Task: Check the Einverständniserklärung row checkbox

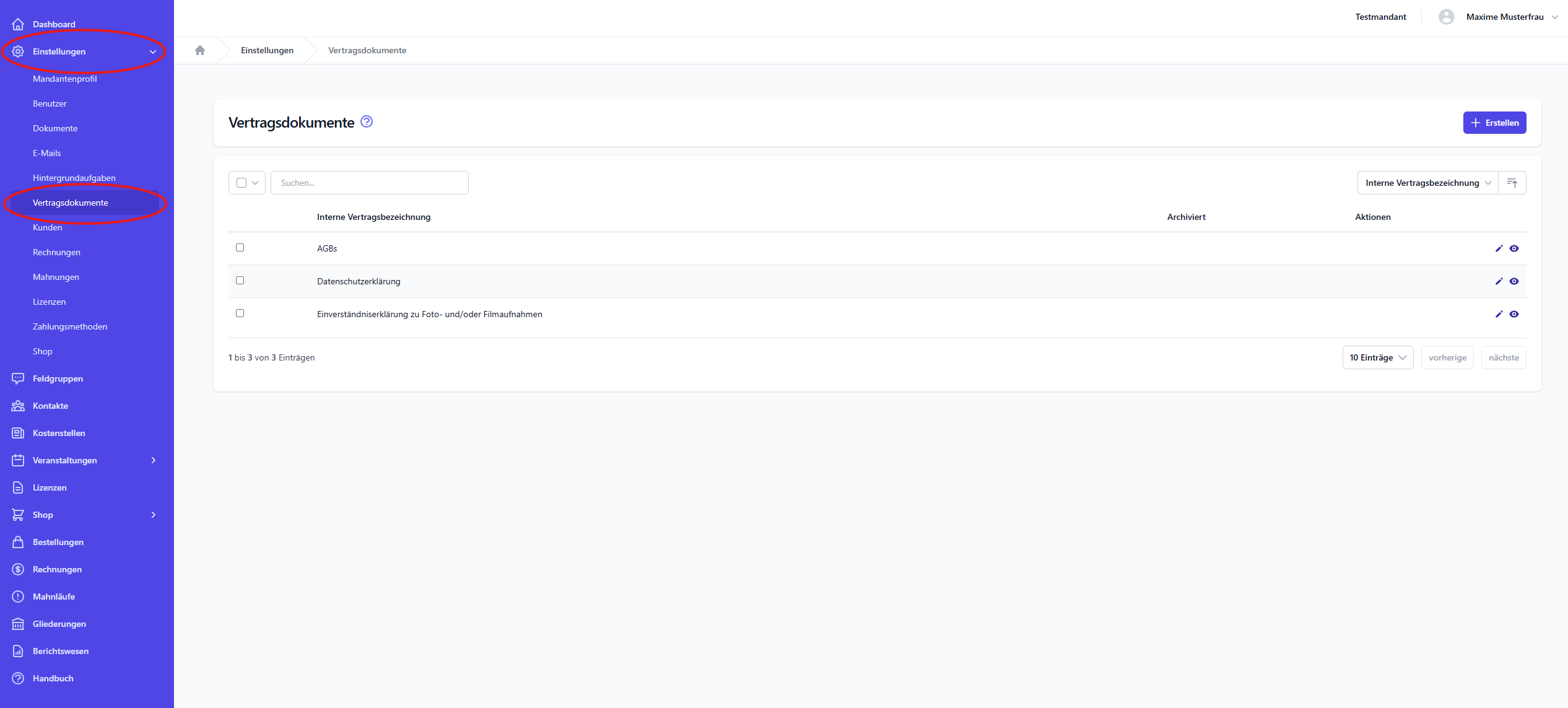Action: (x=240, y=313)
